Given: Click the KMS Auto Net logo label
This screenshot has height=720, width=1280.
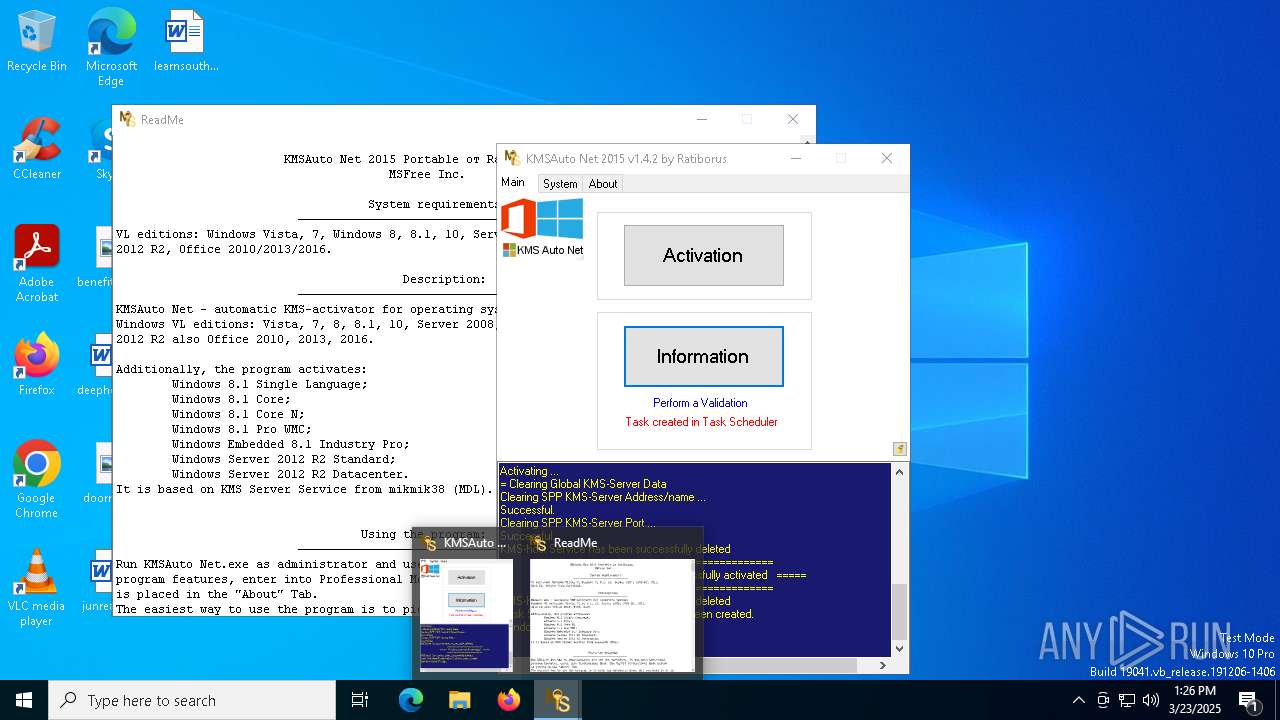Looking at the screenshot, I should point(543,250).
